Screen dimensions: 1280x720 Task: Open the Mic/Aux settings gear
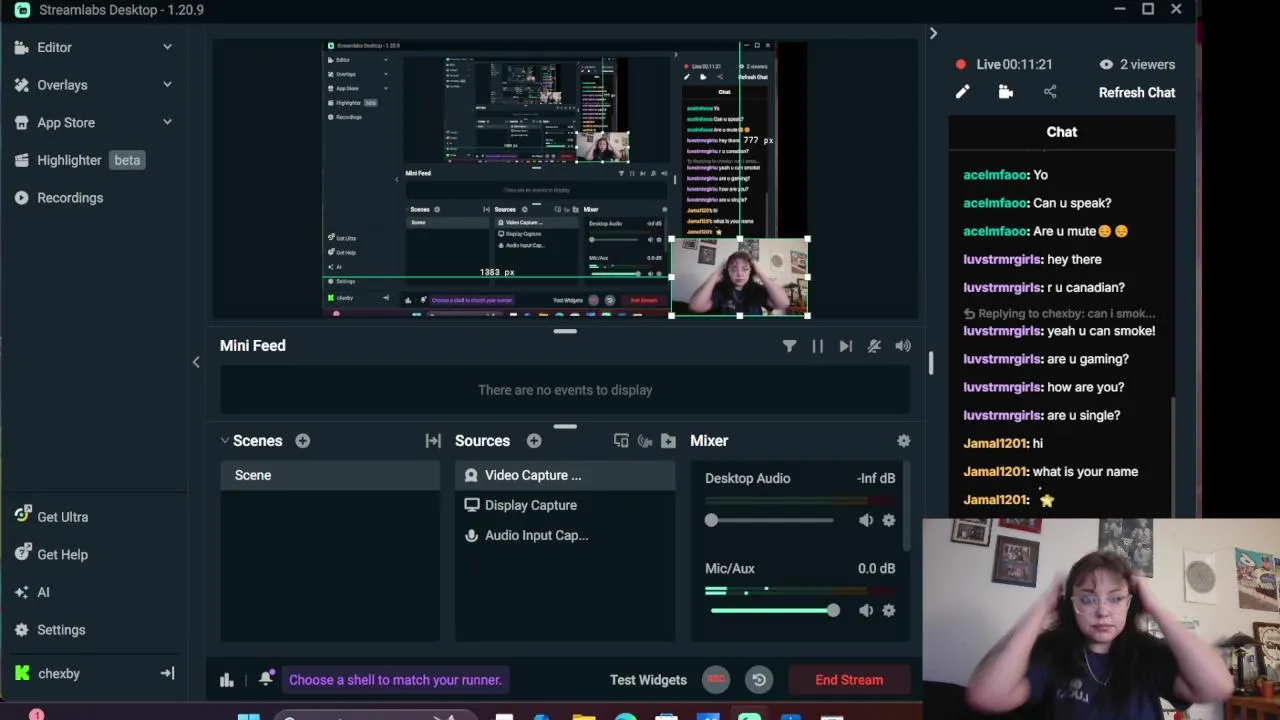[x=888, y=610]
